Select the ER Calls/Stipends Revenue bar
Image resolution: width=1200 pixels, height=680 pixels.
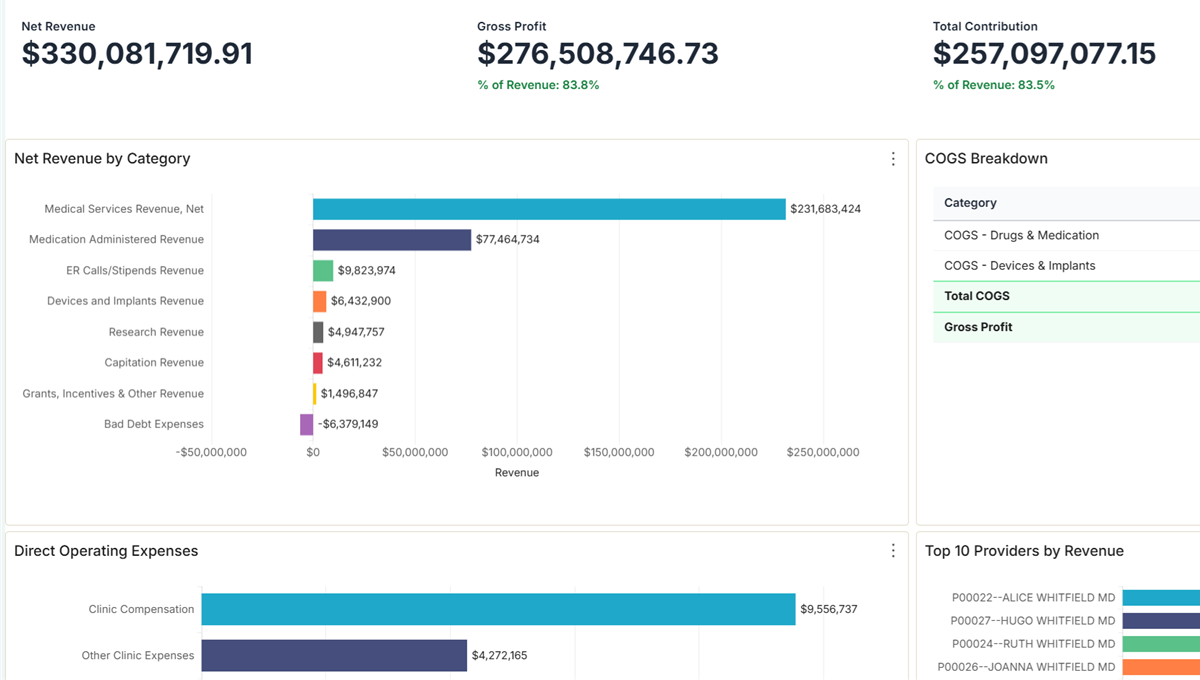(x=323, y=271)
